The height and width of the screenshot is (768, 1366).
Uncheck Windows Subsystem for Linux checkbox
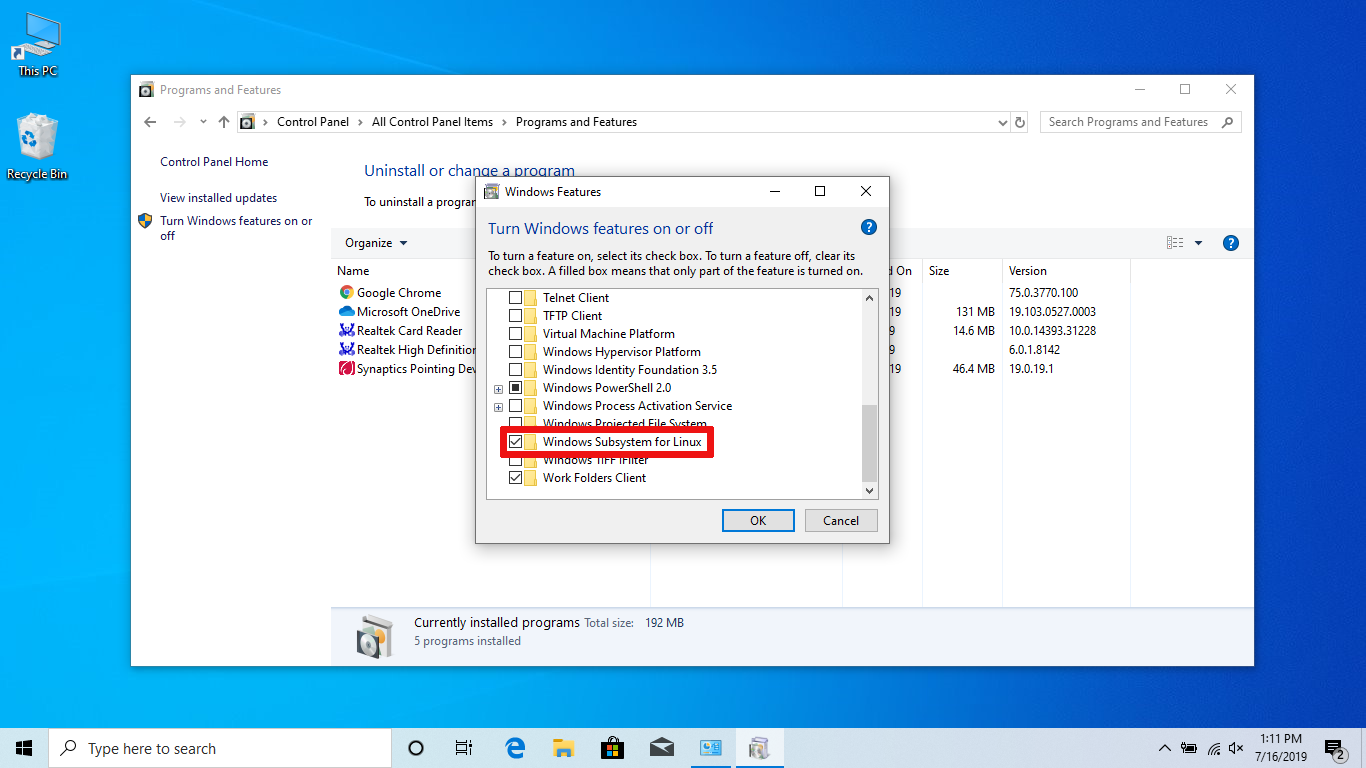pyautogui.click(x=516, y=442)
